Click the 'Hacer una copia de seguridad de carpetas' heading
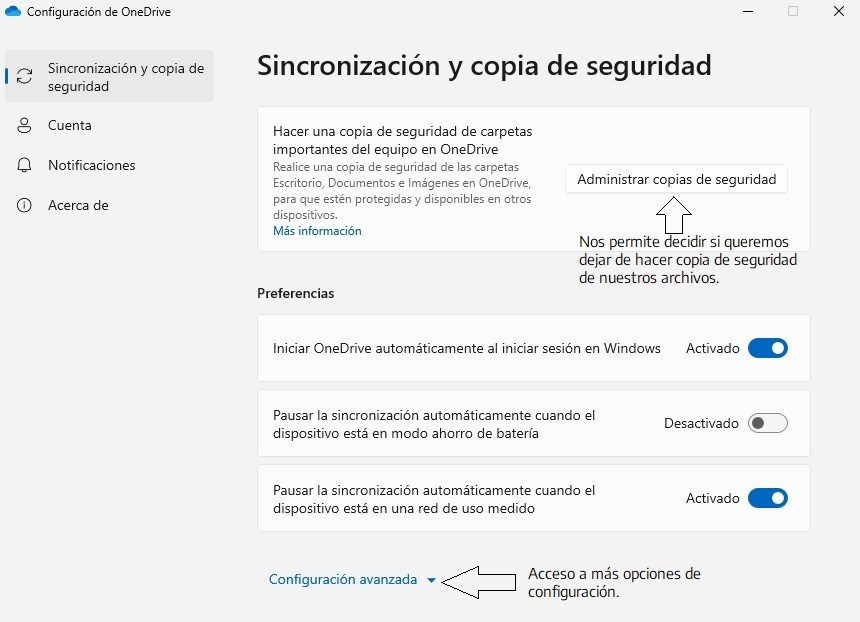Image resolution: width=860 pixels, height=622 pixels. 403,140
